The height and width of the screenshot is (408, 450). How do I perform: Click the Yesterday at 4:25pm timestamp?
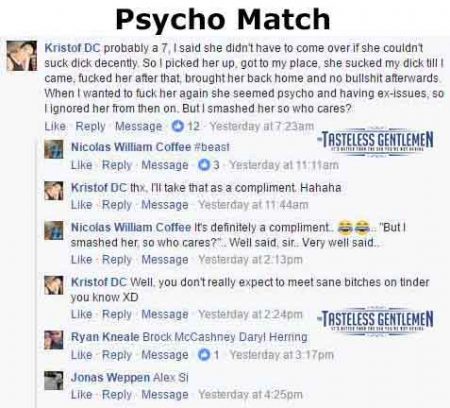pos(250,395)
